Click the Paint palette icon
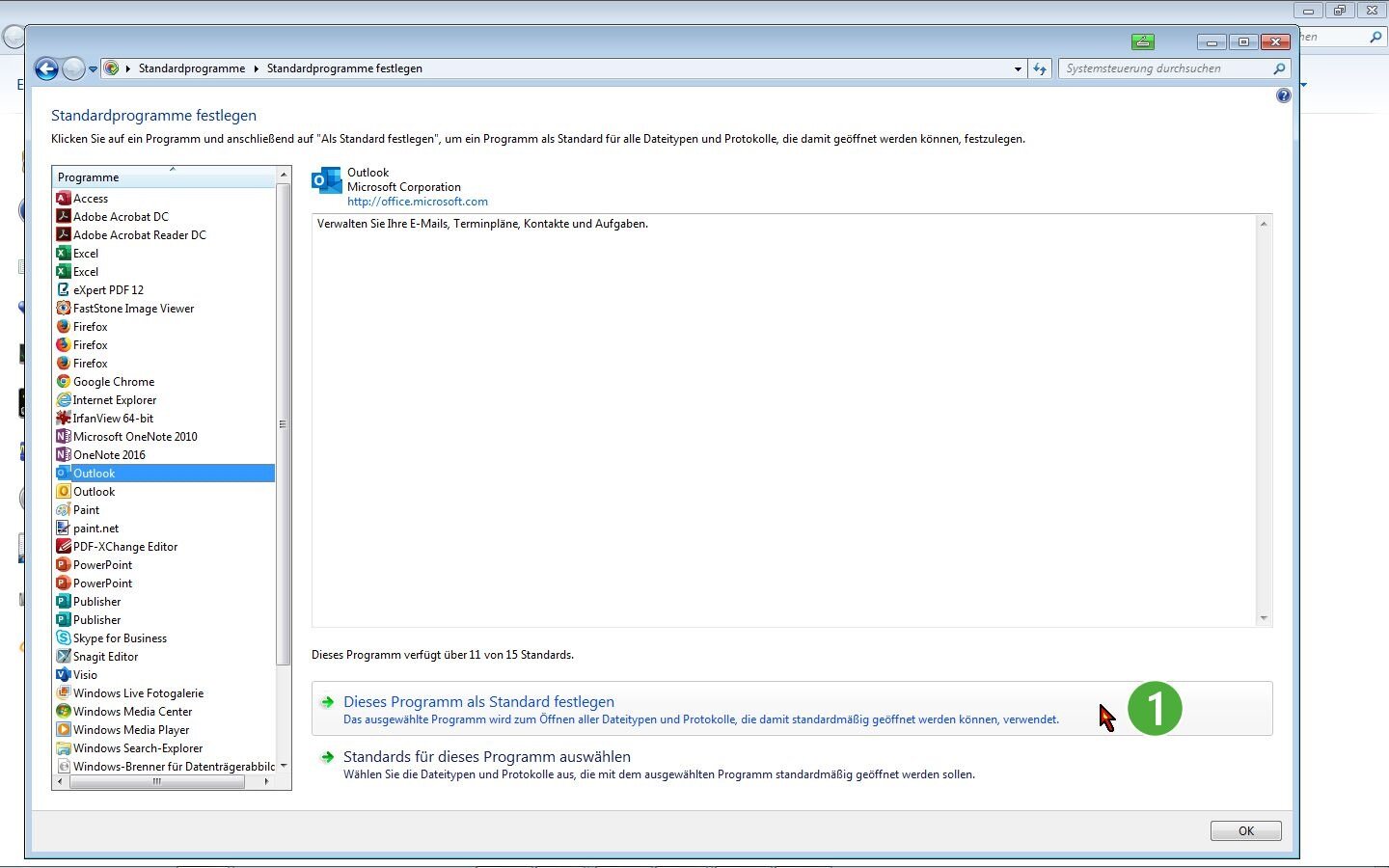 64,510
